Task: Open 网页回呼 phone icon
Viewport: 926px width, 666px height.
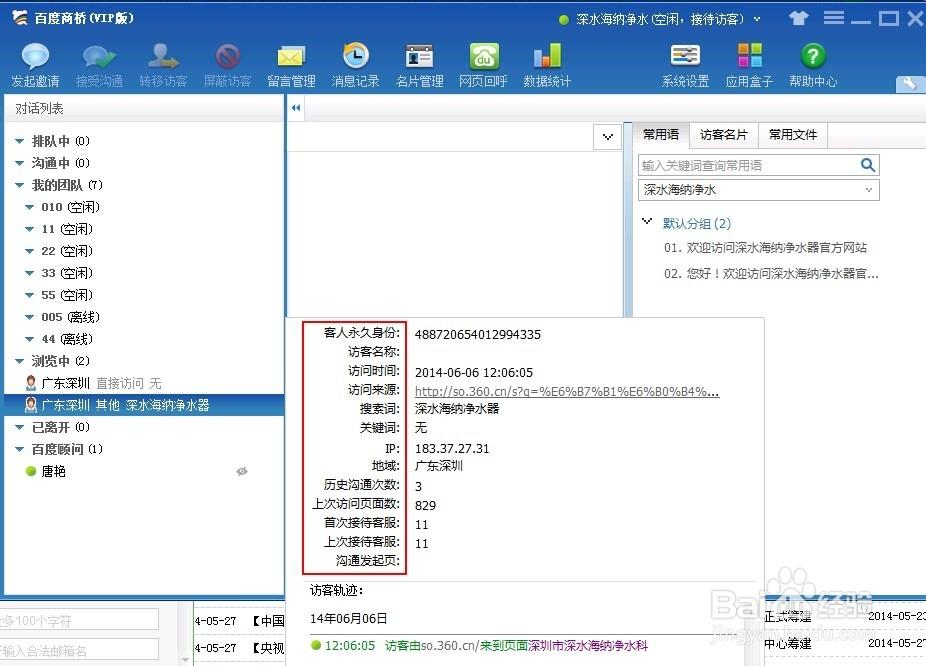Action: pyautogui.click(x=484, y=57)
